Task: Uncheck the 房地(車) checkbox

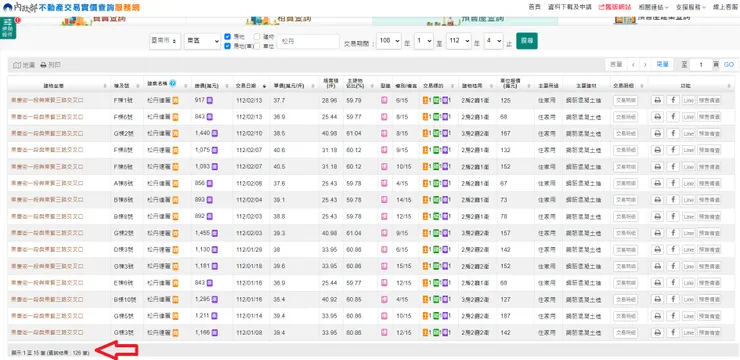Action: pos(227,46)
